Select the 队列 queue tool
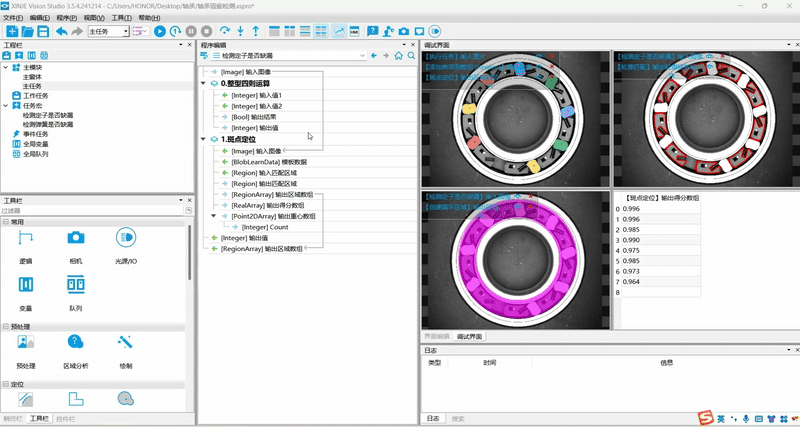This screenshot has height=427, width=800. (76, 285)
